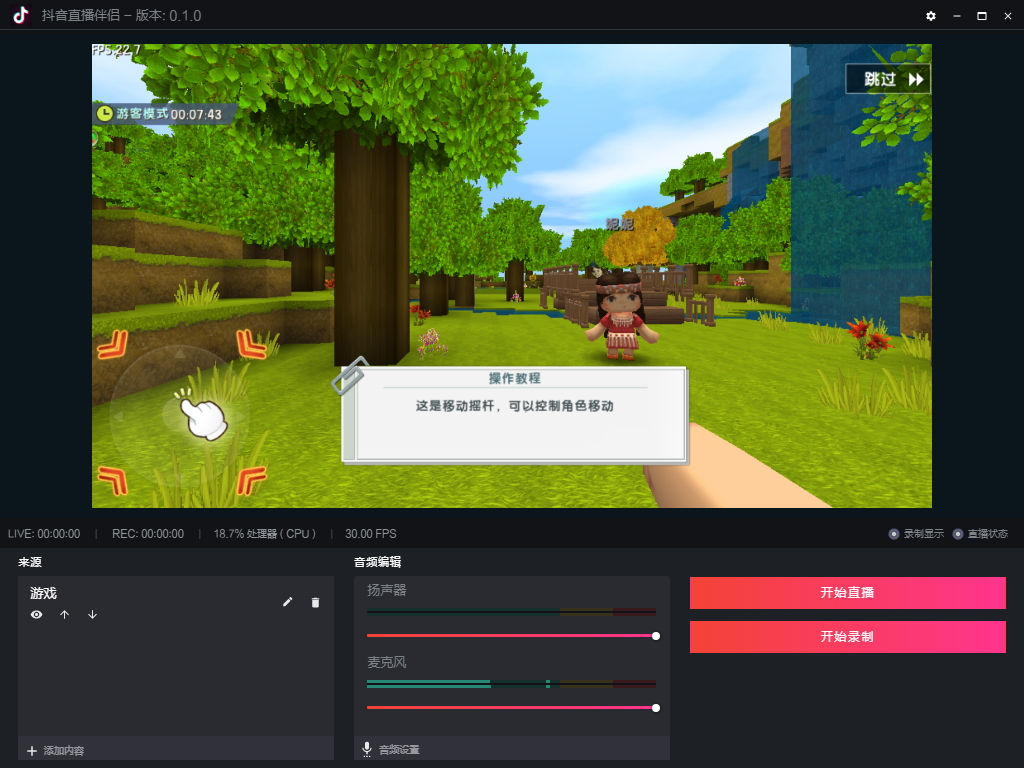Click 添加内容 to add a source
1024x768 pixels.
pos(56,750)
